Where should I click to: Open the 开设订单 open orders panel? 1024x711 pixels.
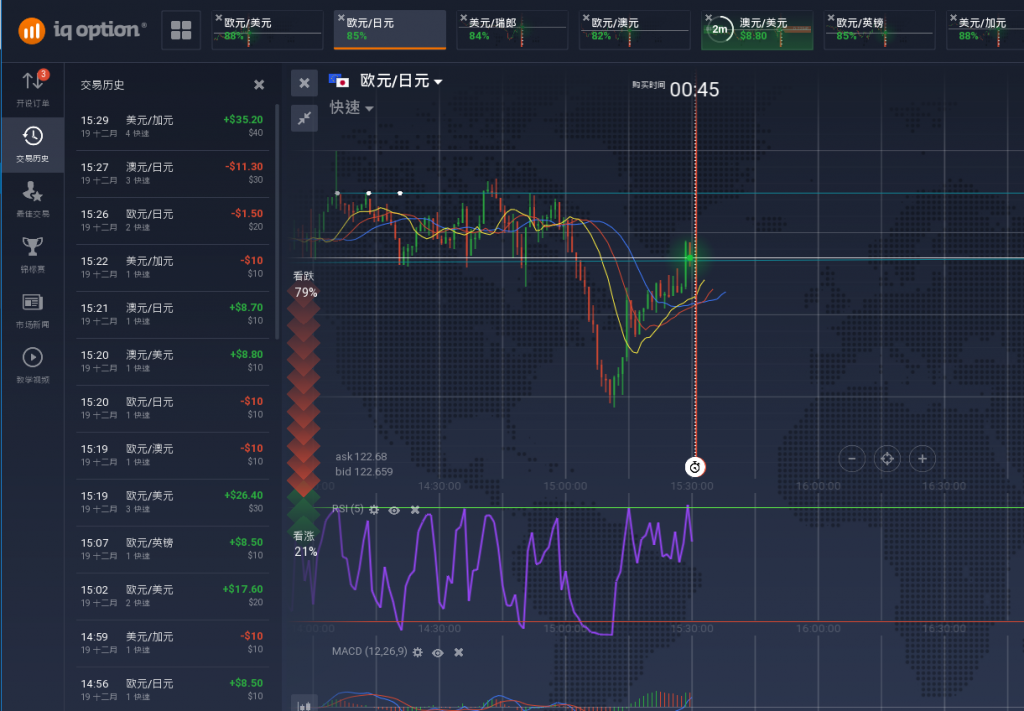[x=32, y=89]
